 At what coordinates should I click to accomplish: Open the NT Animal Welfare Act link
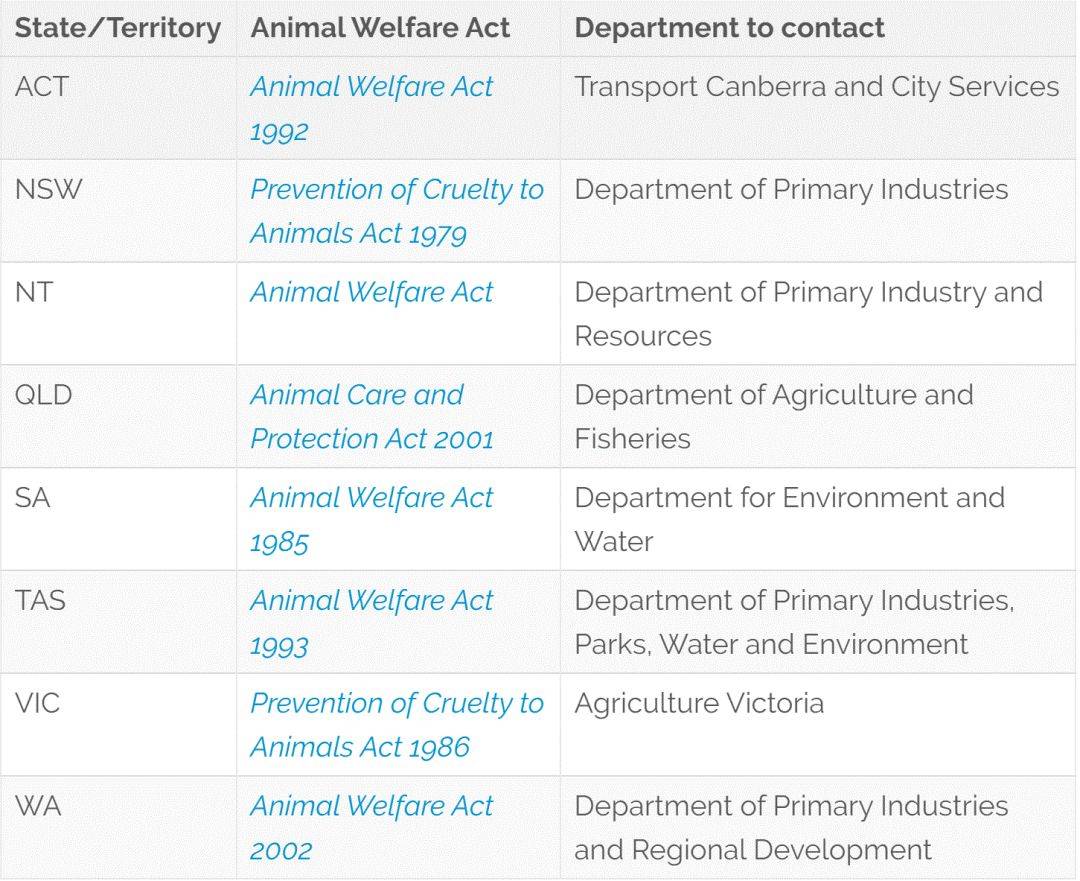[x=371, y=292]
